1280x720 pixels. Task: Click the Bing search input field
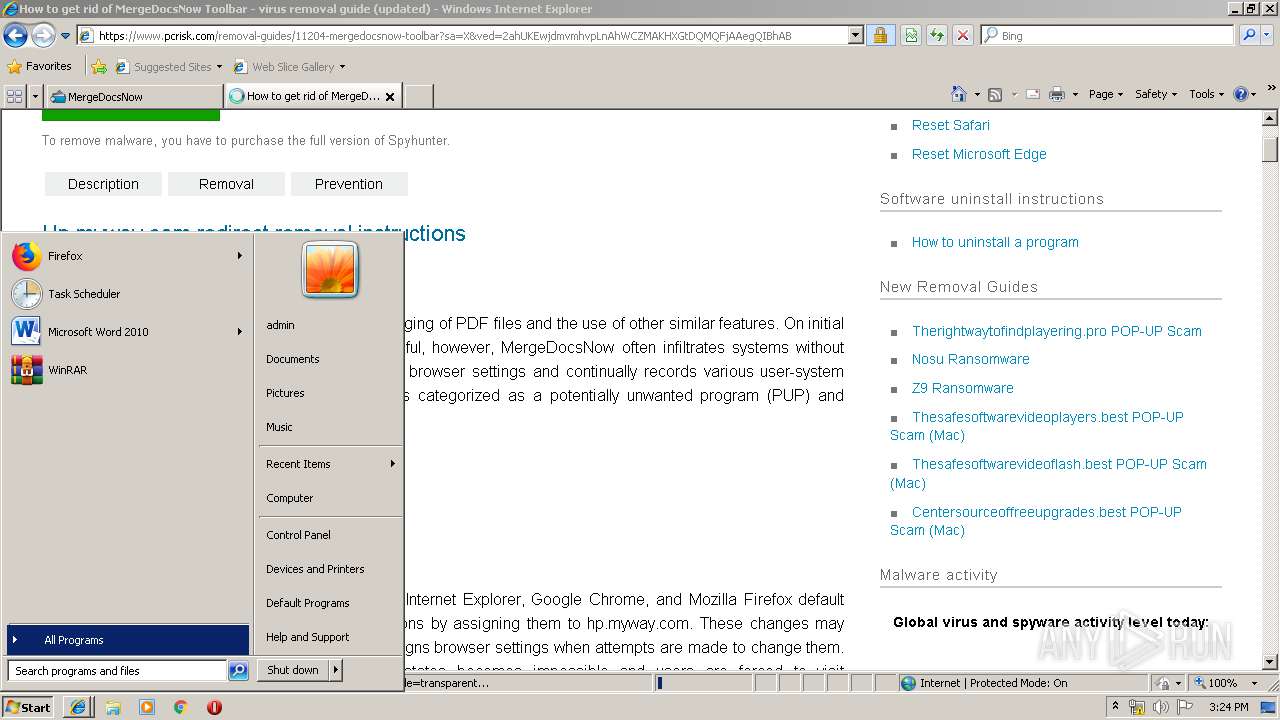point(1108,35)
